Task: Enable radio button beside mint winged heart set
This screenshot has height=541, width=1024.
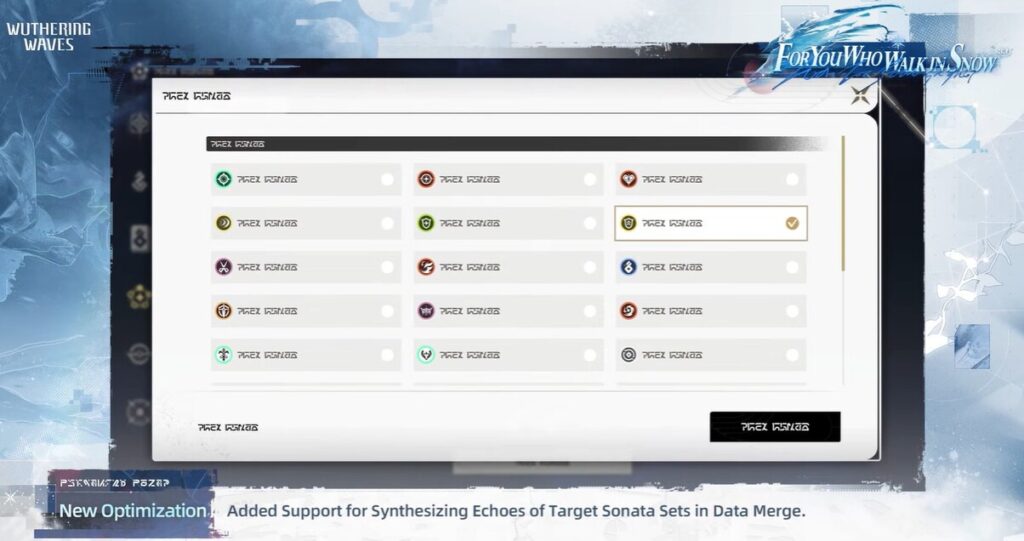Action: point(590,355)
